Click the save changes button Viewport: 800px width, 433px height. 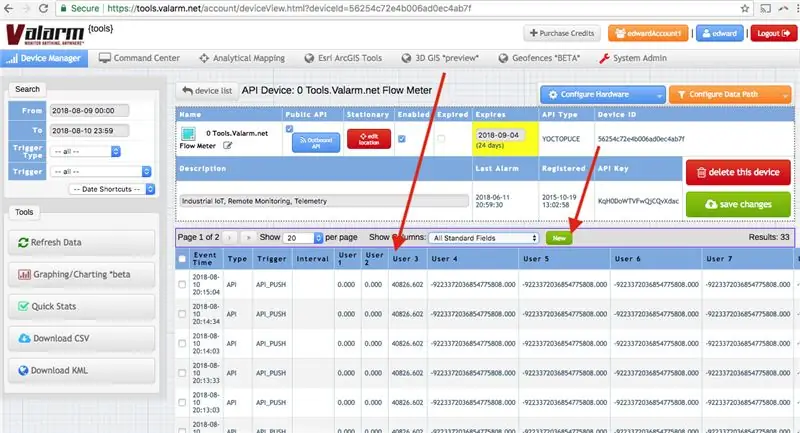click(738, 205)
